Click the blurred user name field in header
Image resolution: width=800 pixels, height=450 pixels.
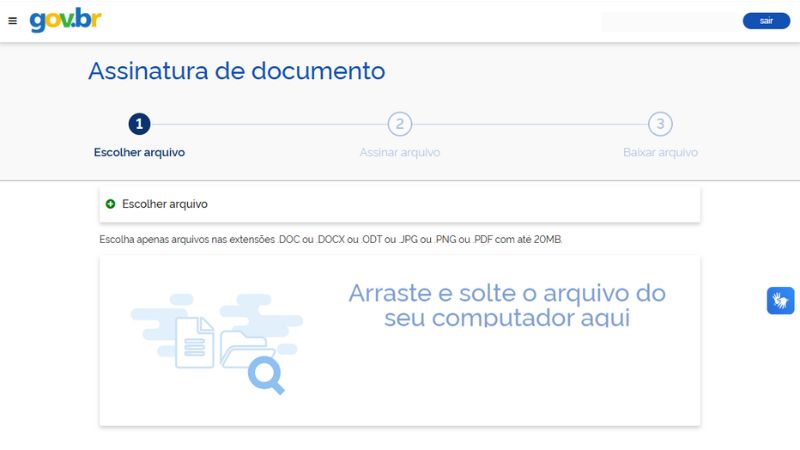click(x=669, y=21)
